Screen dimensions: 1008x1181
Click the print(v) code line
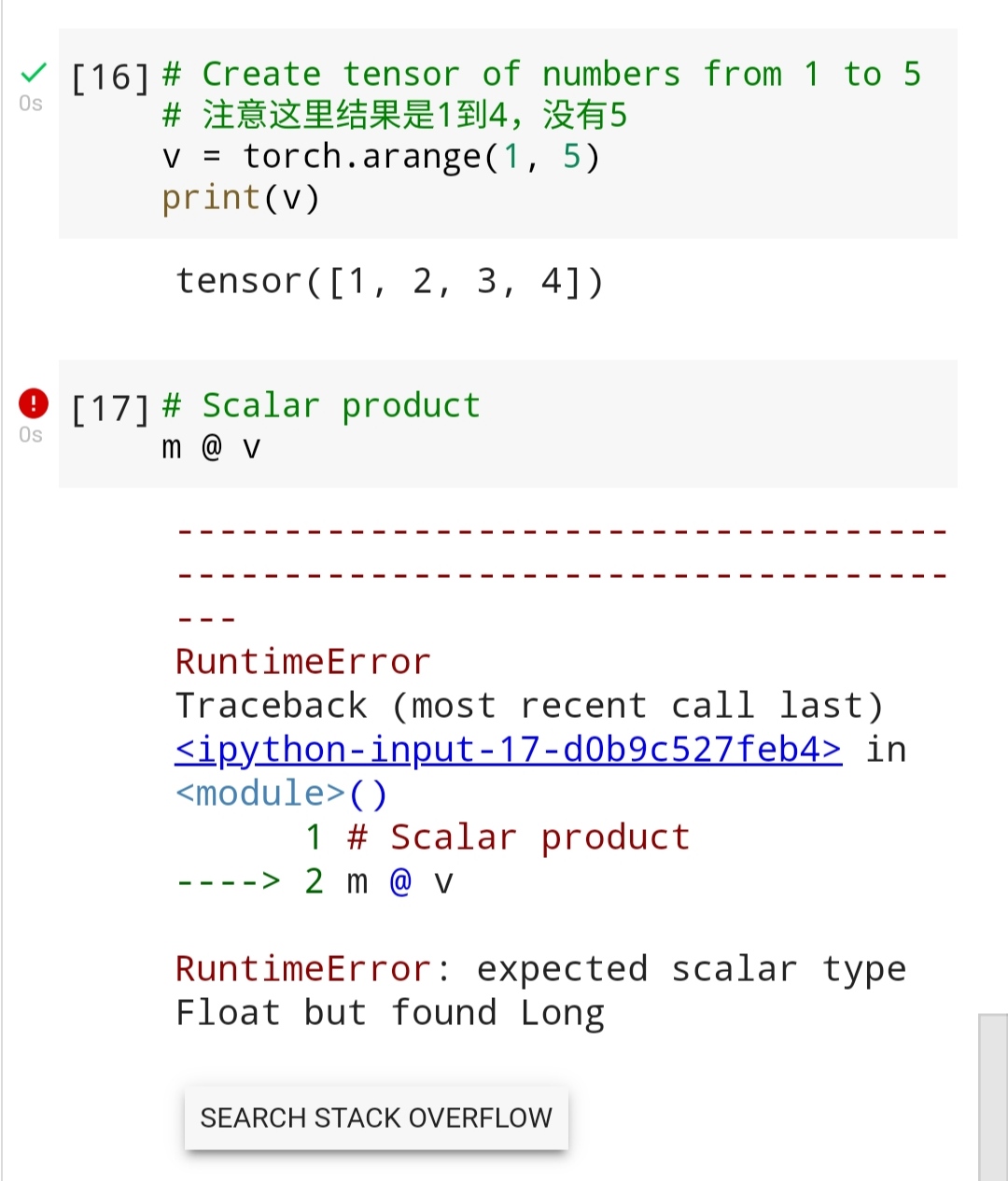[x=241, y=198]
